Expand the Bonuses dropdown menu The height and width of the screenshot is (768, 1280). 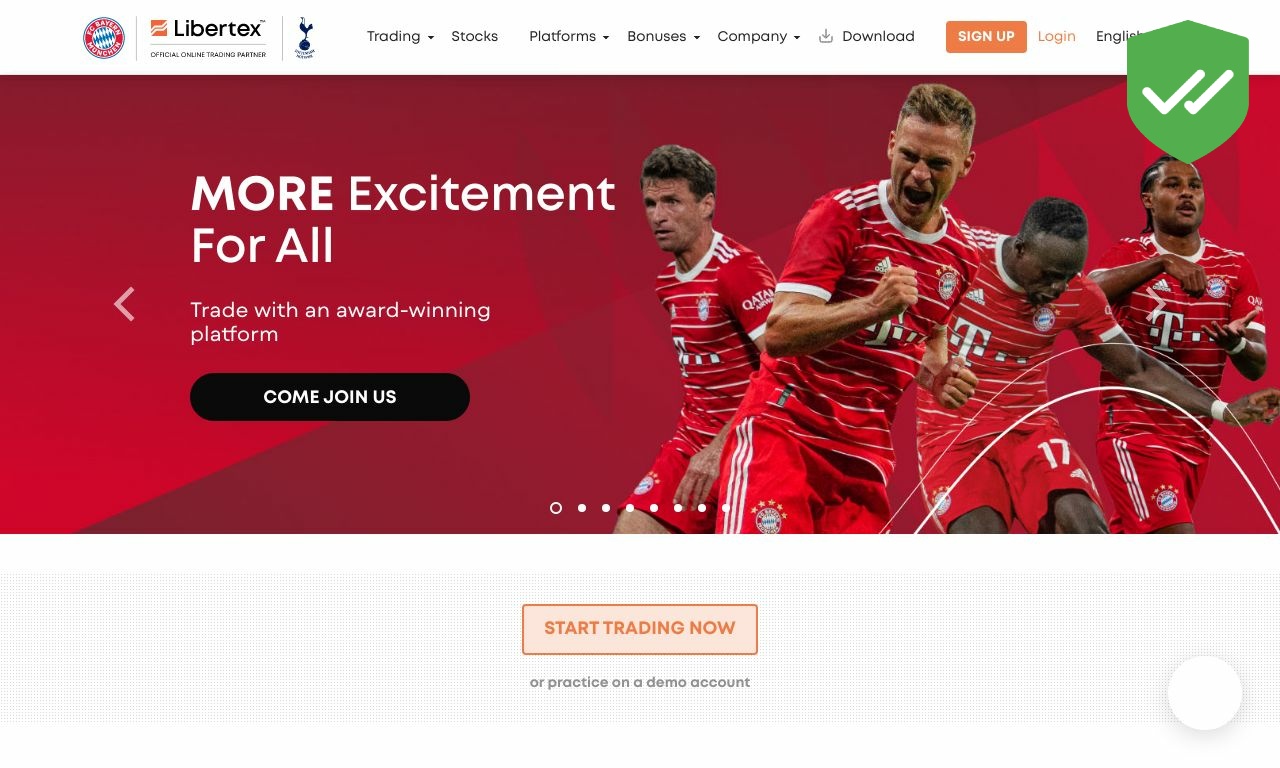pos(664,36)
